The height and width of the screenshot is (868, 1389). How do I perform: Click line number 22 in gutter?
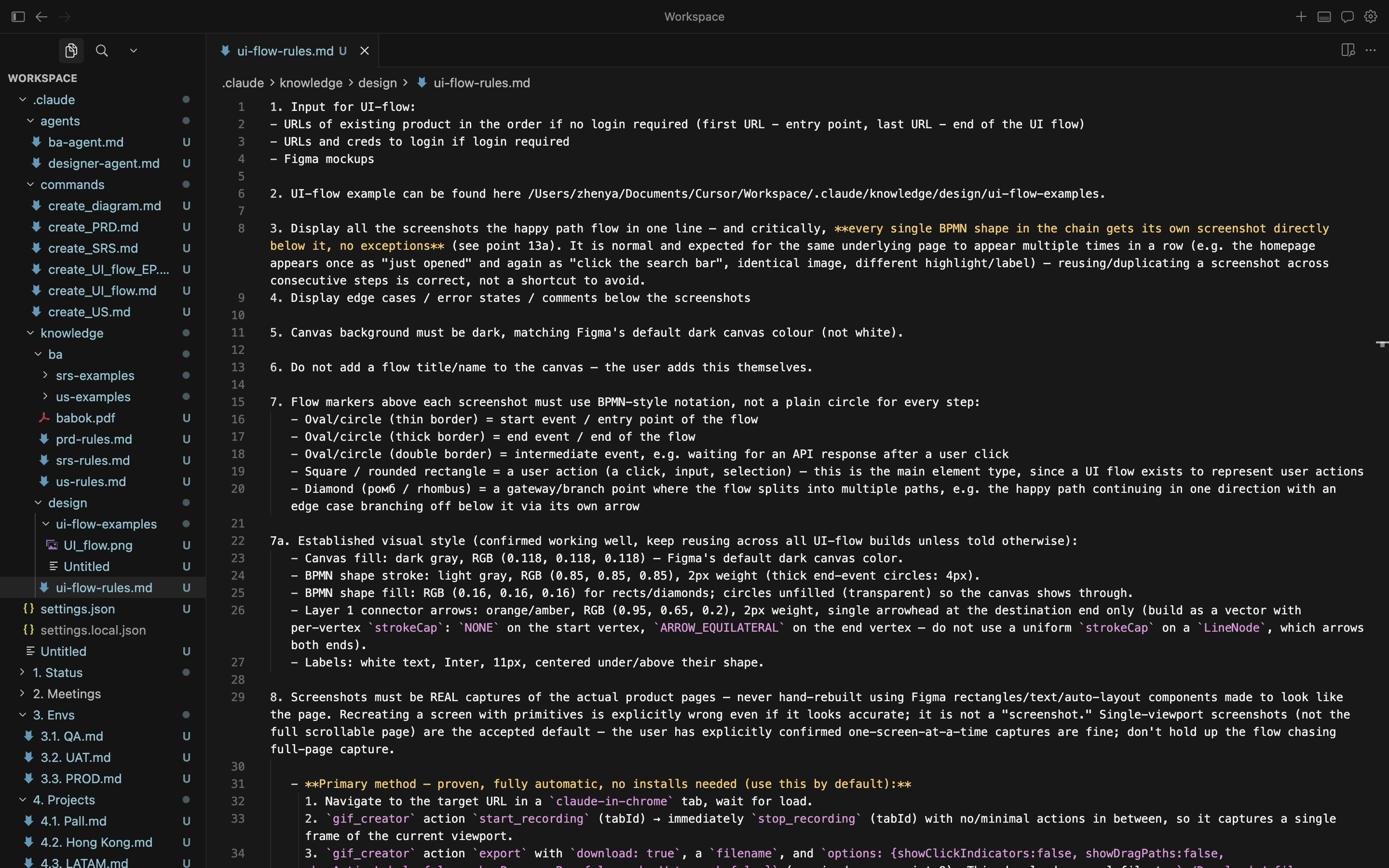pos(238,541)
